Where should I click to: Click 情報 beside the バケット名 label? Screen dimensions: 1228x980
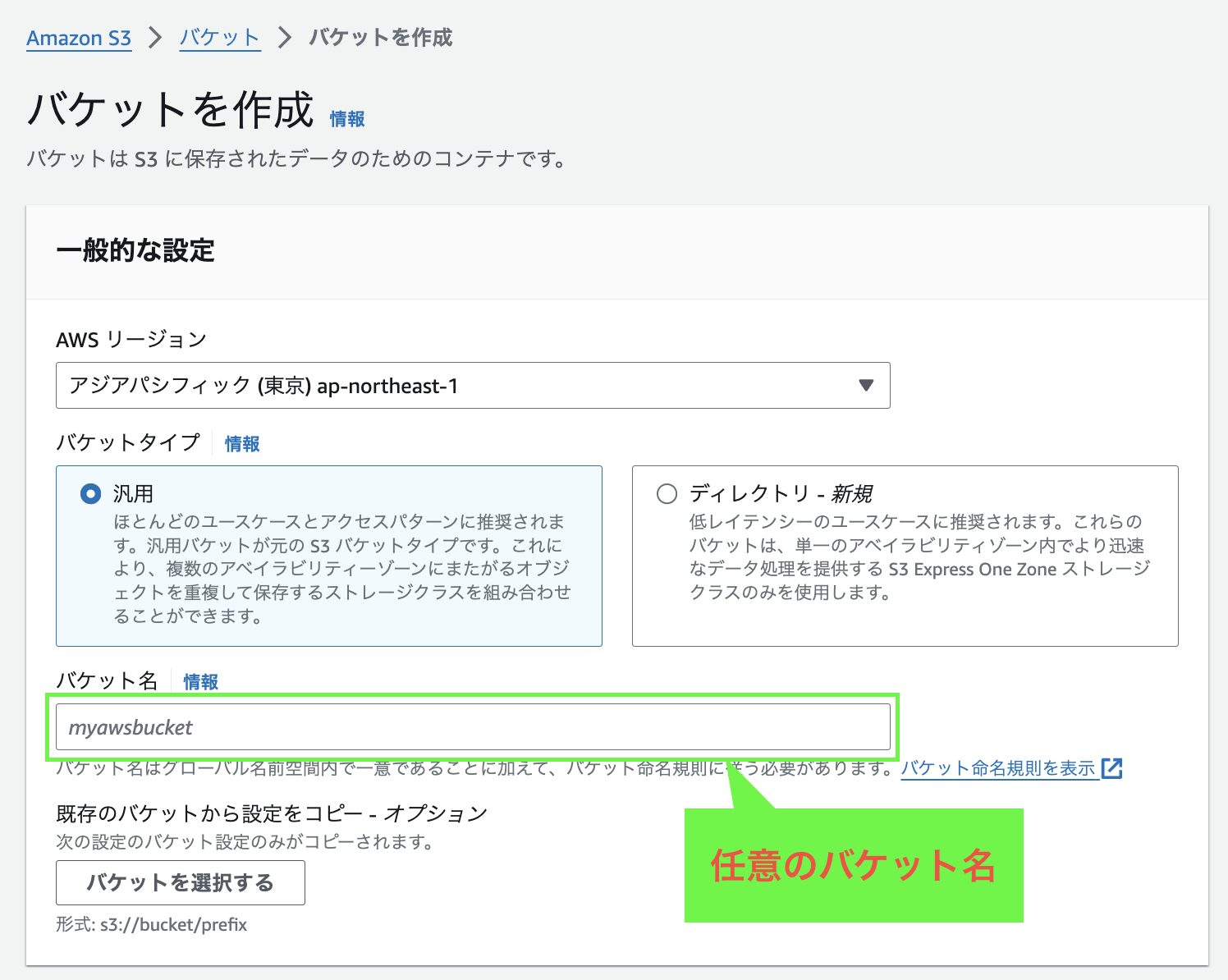coord(199,680)
